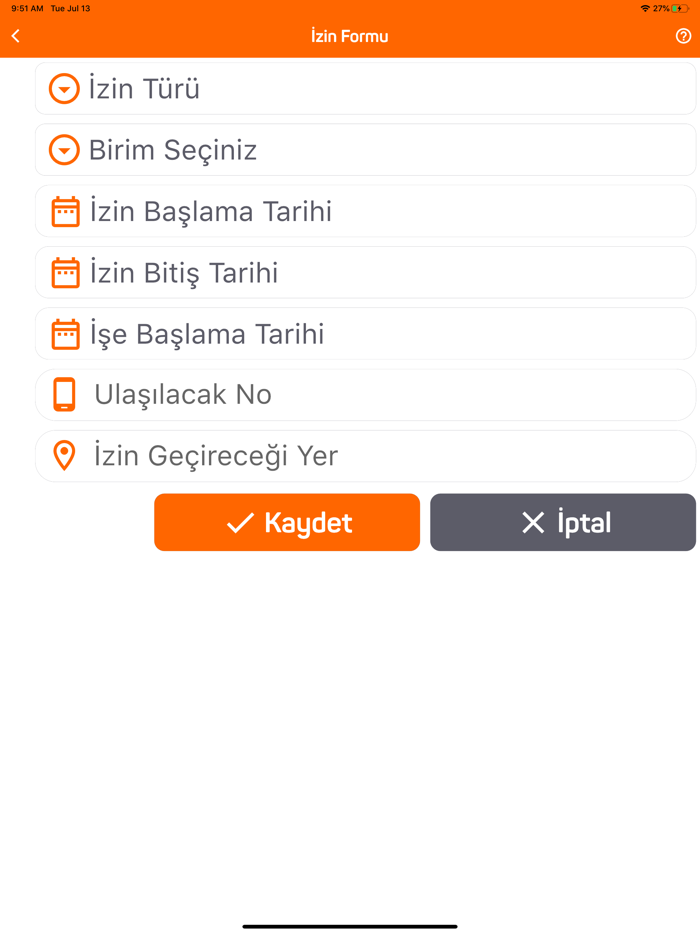Tap the location pin icon
Viewport: 700px width, 934px height.
(64, 456)
